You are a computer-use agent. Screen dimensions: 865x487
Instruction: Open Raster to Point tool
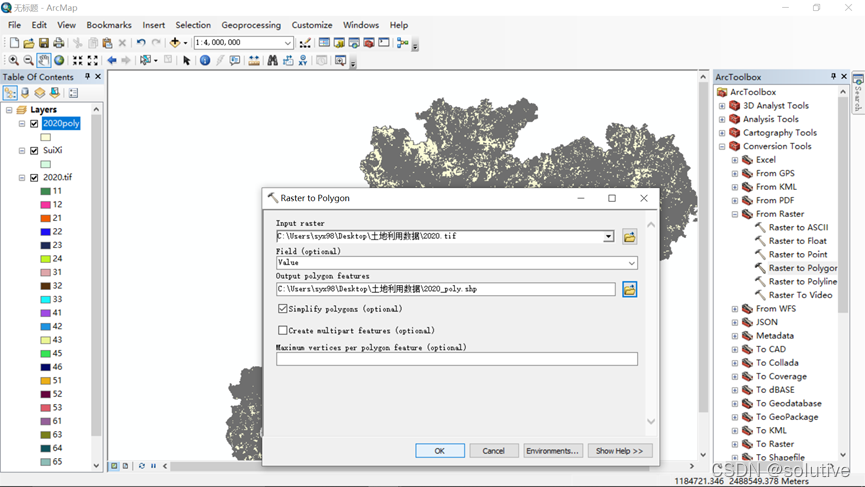coord(798,254)
